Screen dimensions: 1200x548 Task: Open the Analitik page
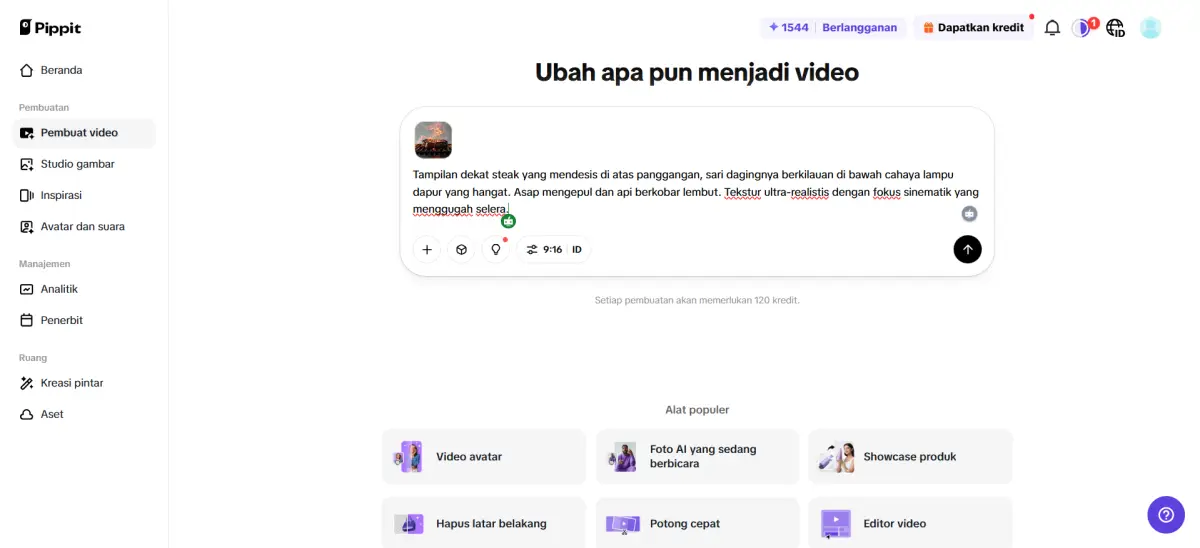[59, 289]
